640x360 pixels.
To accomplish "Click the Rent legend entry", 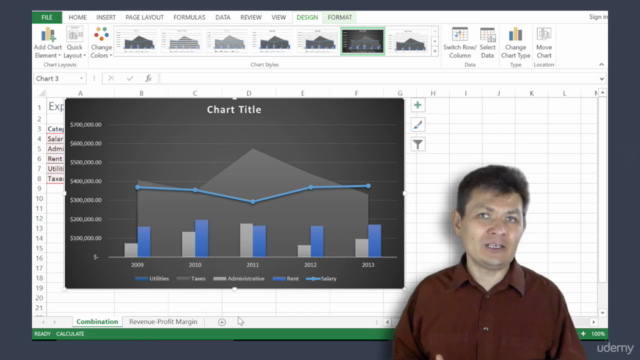I will (x=286, y=279).
